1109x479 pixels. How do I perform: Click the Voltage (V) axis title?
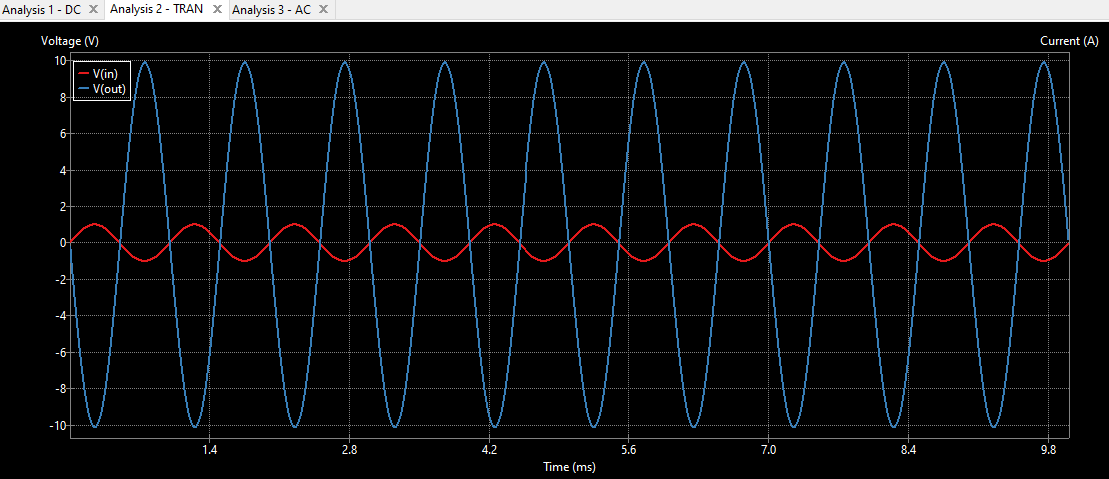(70, 41)
